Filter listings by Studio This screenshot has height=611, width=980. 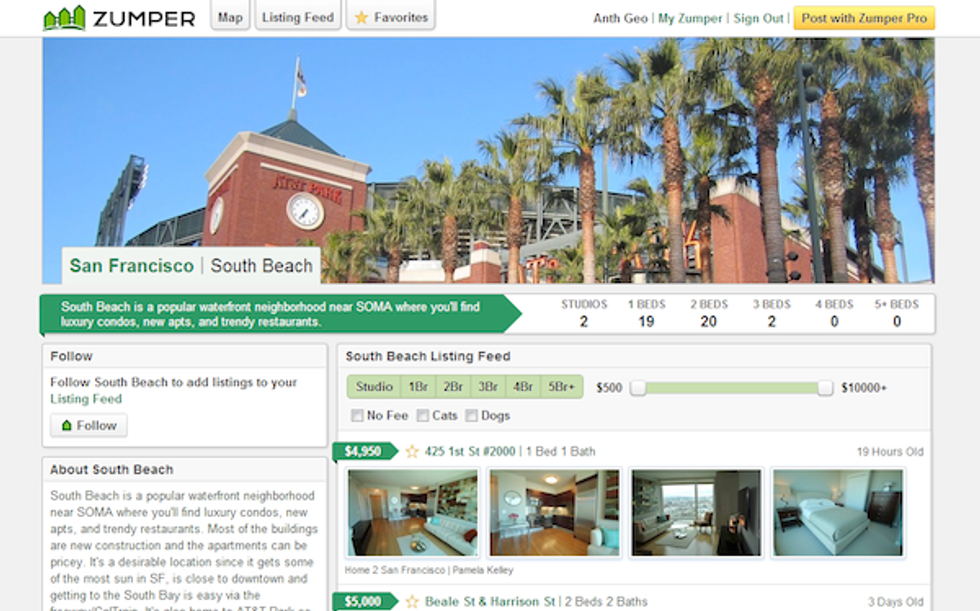coord(374,387)
